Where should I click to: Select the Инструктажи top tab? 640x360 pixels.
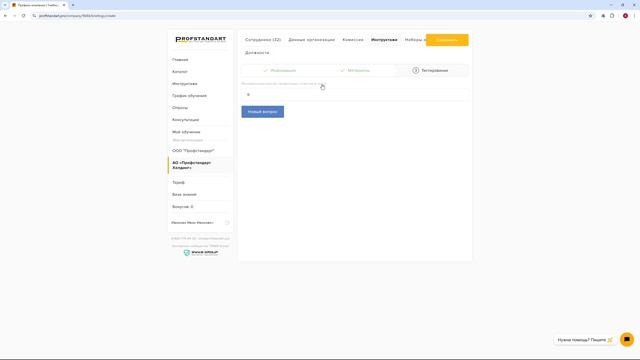pos(384,40)
